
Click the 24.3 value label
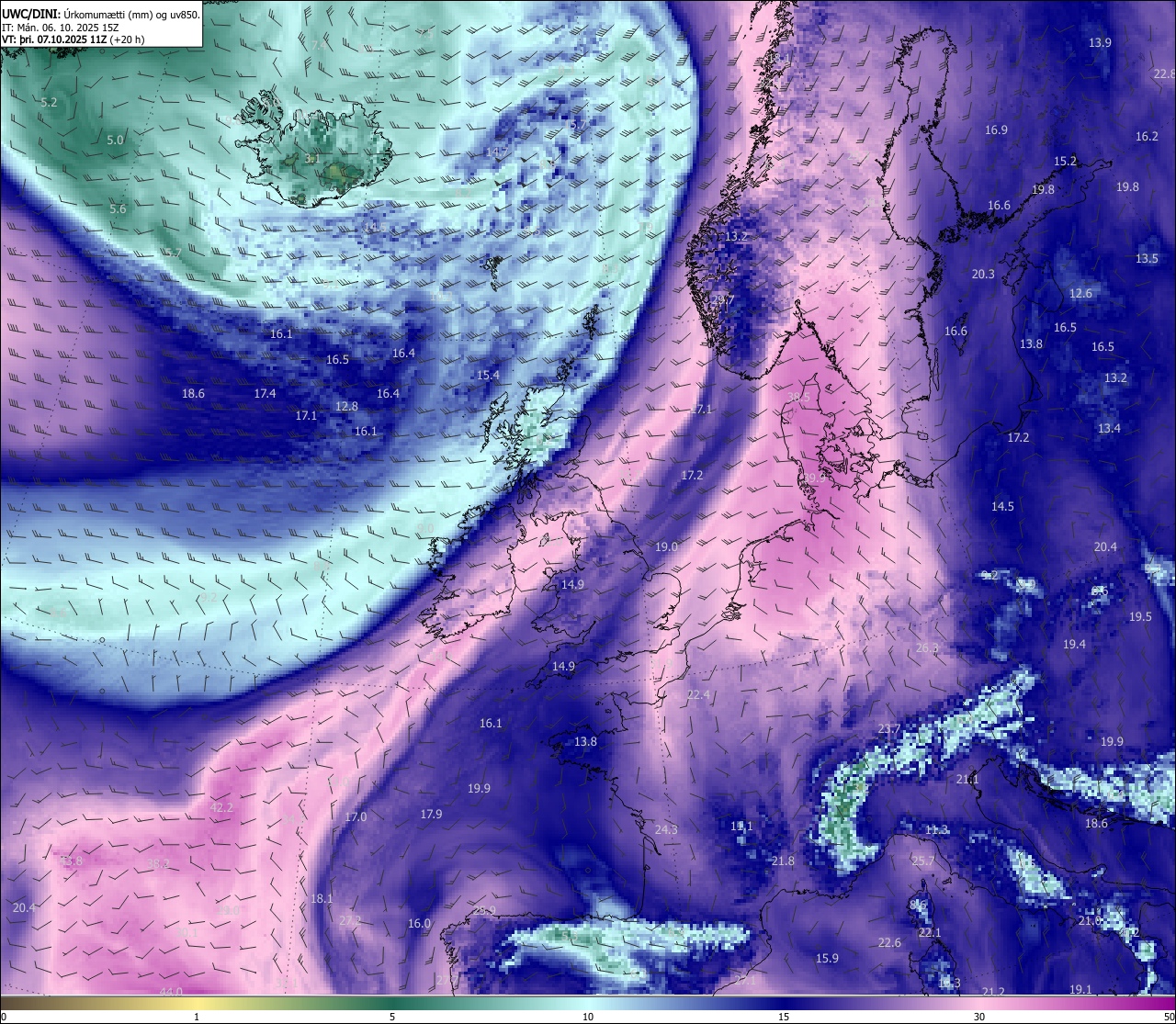coord(666,829)
